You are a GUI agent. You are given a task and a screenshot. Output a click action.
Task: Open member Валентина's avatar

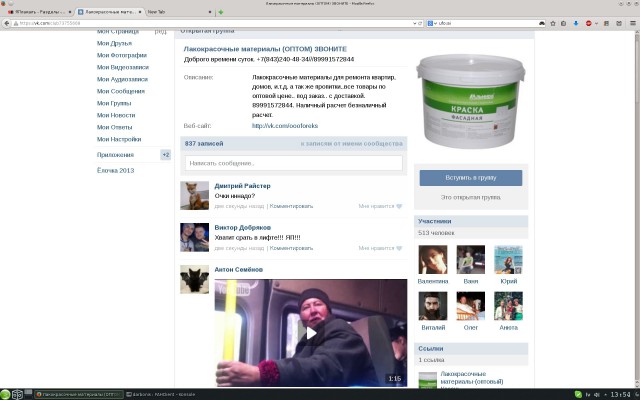pos(433,260)
